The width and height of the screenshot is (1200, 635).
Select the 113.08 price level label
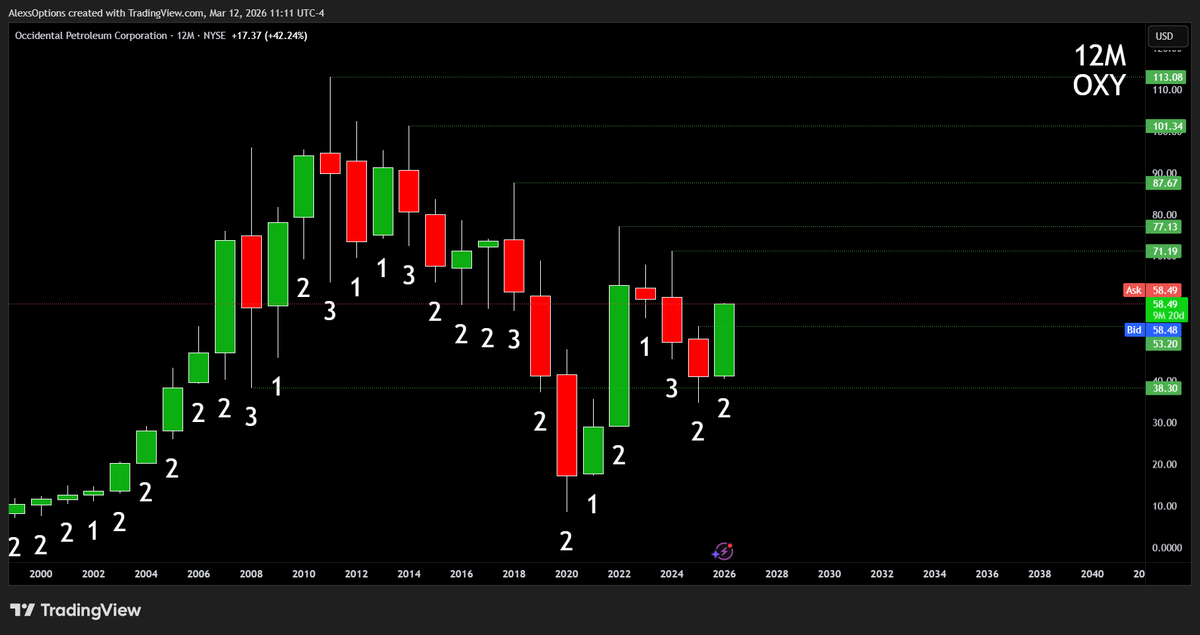coord(1165,77)
